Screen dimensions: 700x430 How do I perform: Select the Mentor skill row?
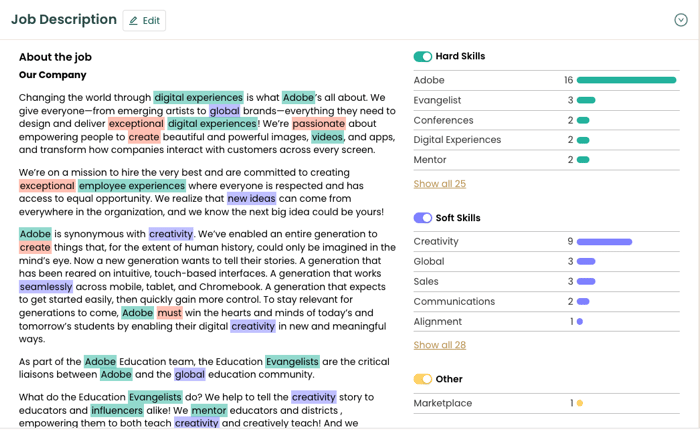(546, 160)
